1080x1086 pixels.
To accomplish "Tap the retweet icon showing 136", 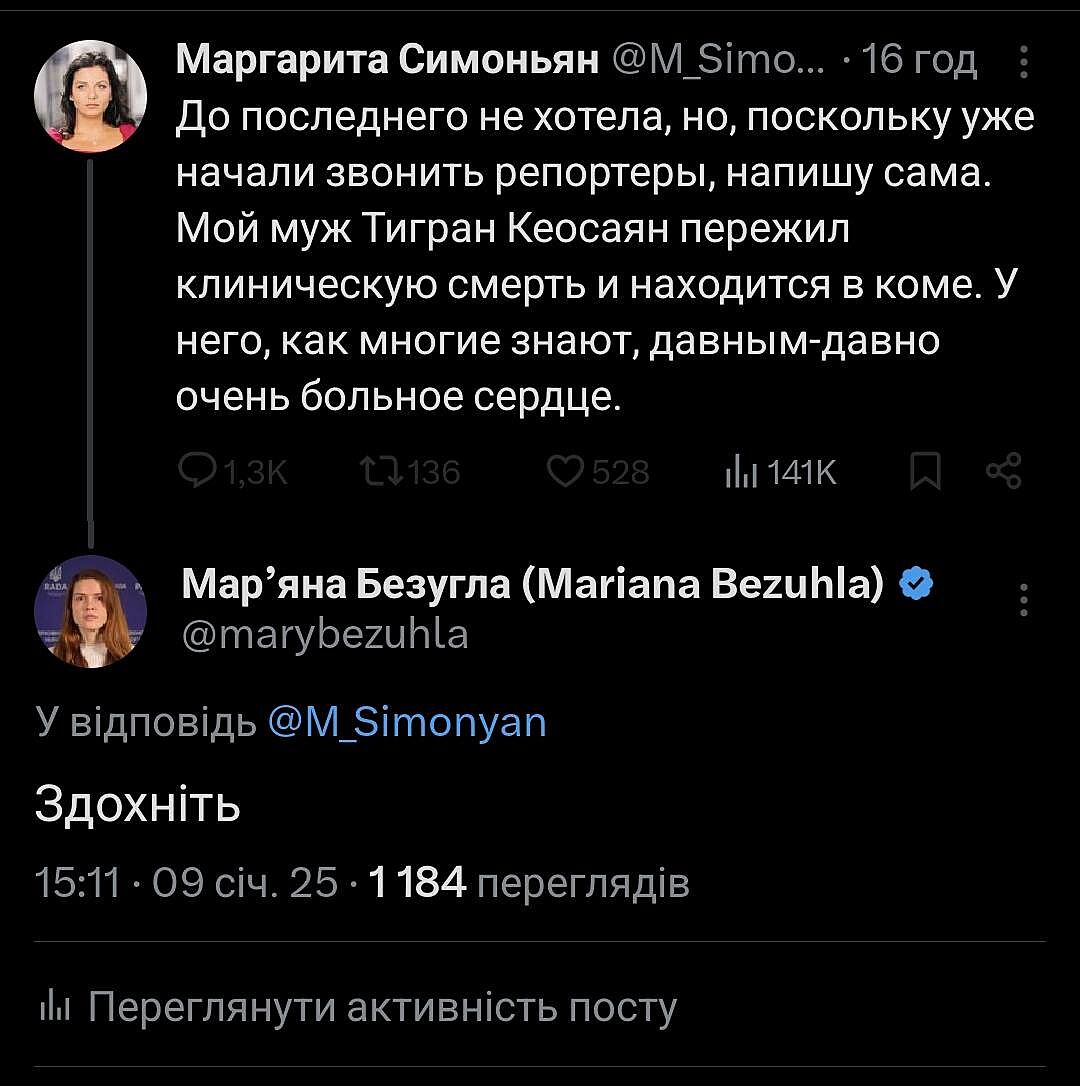I will tap(379, 471).
